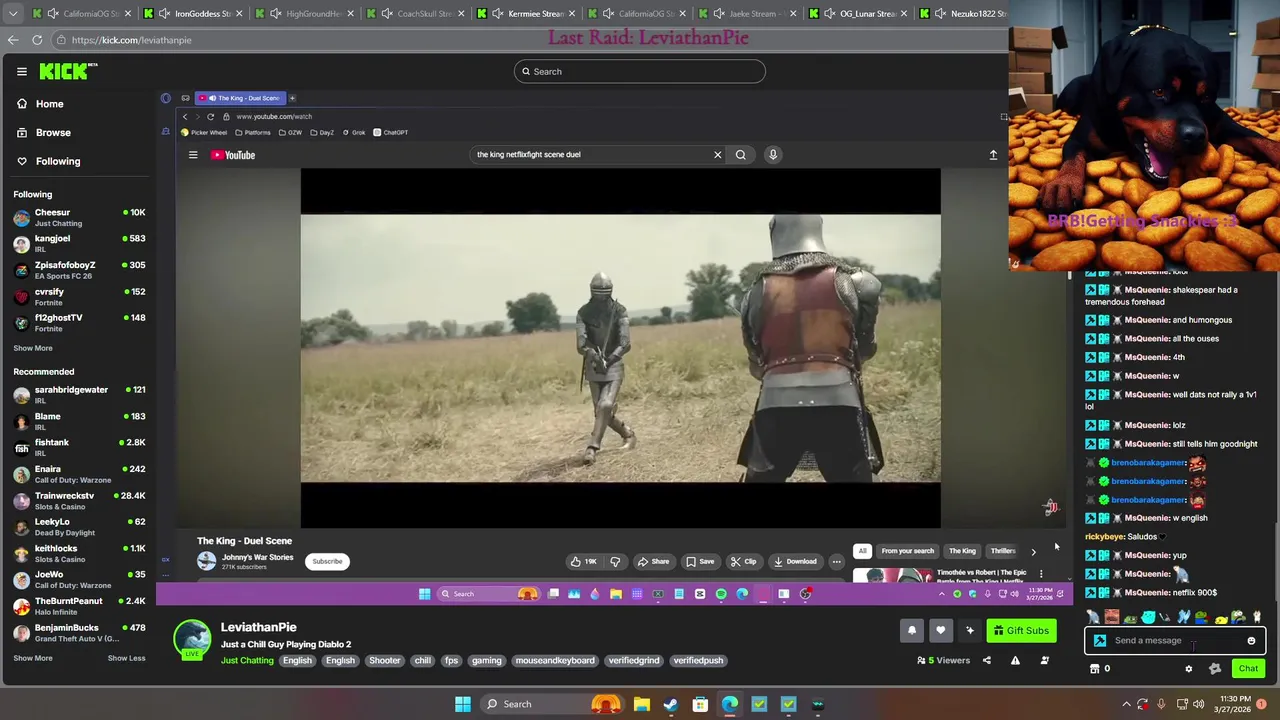Image resolution: width=1280 pixels, height=720 pixels.
Task: Expand Show More under Recommended
Action: [x=33, y=658]
